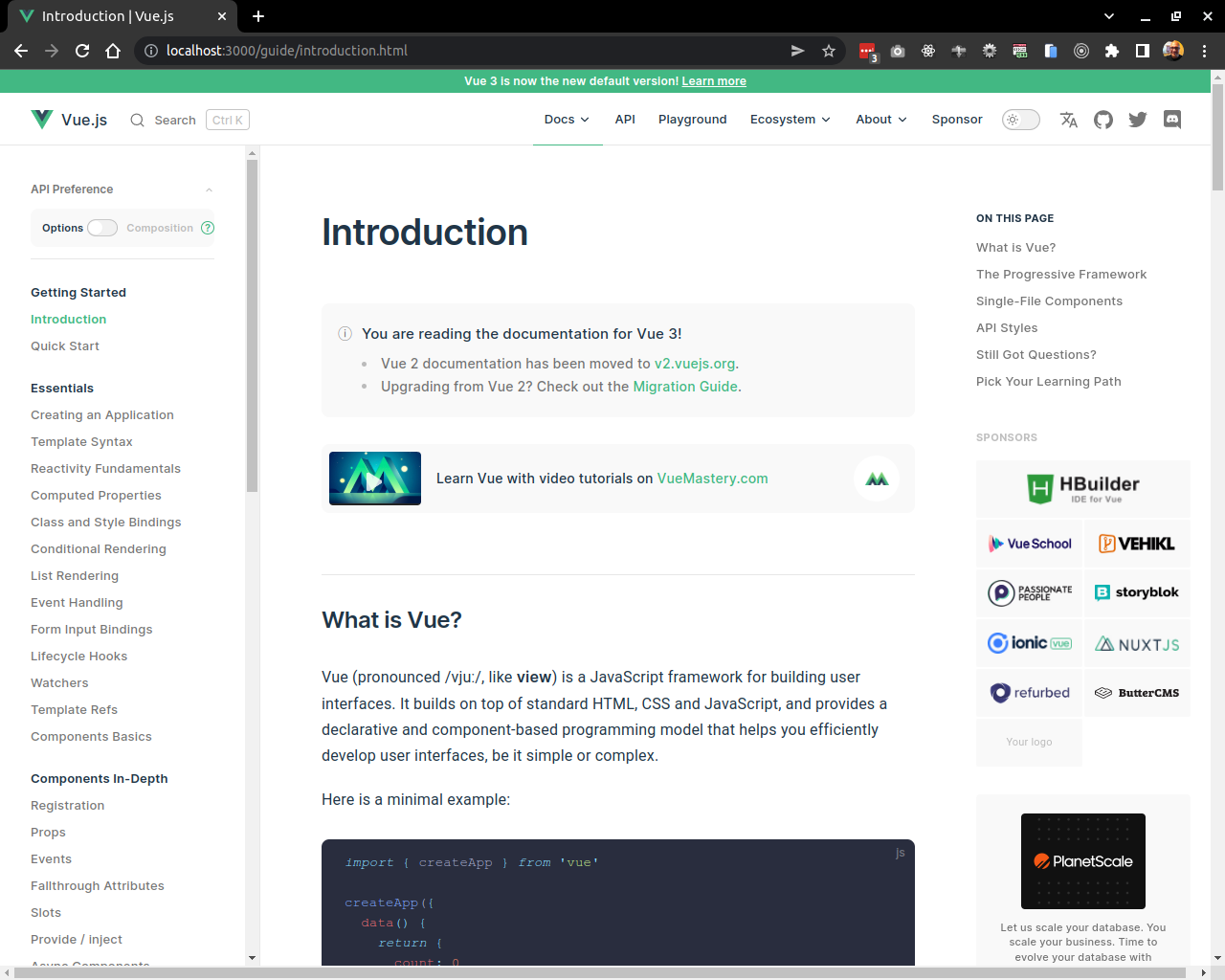Click the user profile avatar
The width and height of the screenshot is (1225, 980).
(x=1173, y=51)
